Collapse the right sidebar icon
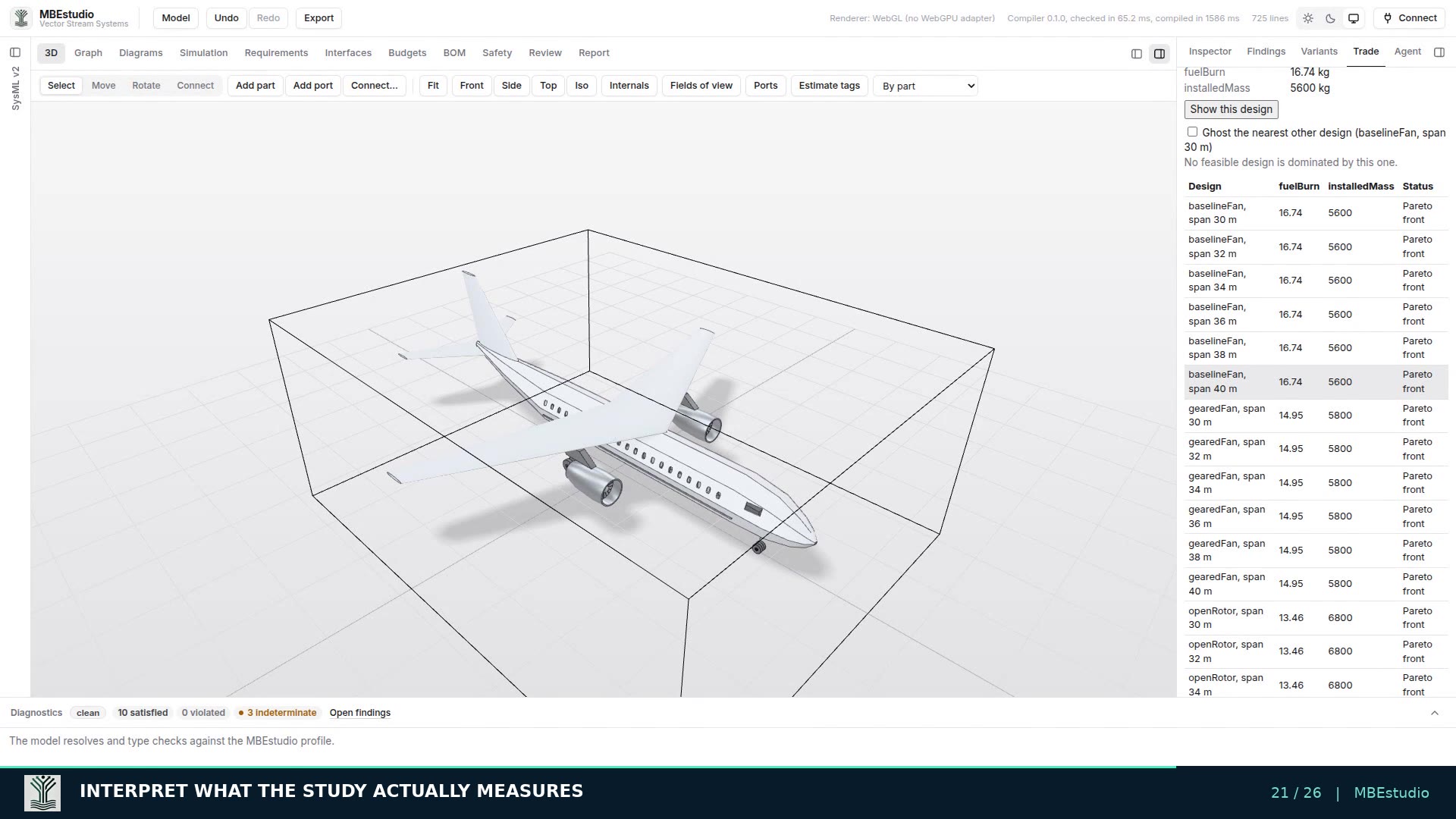This screenshot has width=1456, height=819. coord(1439,52)
